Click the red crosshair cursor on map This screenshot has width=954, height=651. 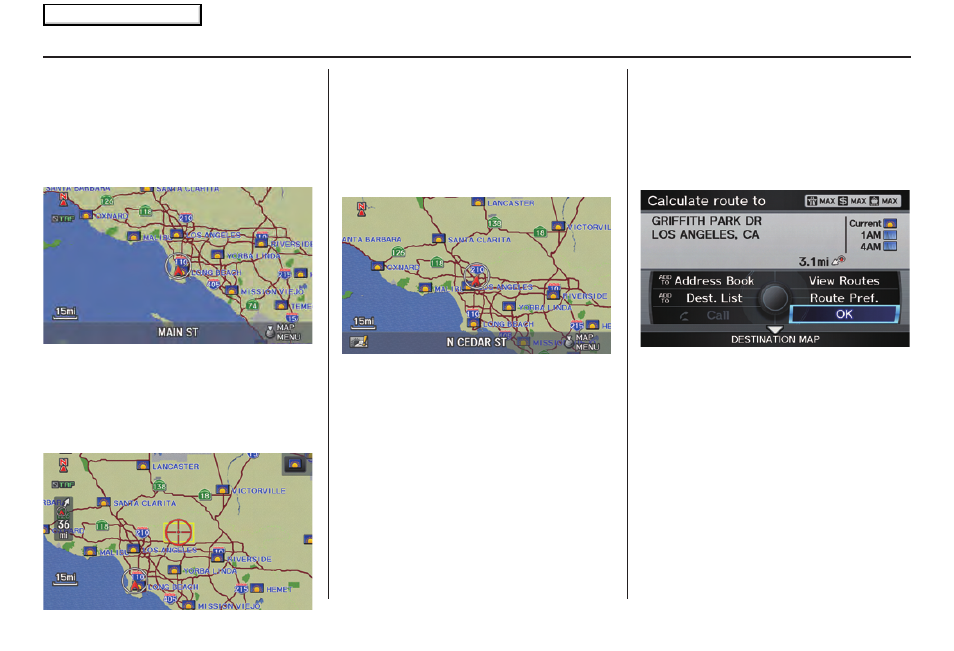click(178, 531)
